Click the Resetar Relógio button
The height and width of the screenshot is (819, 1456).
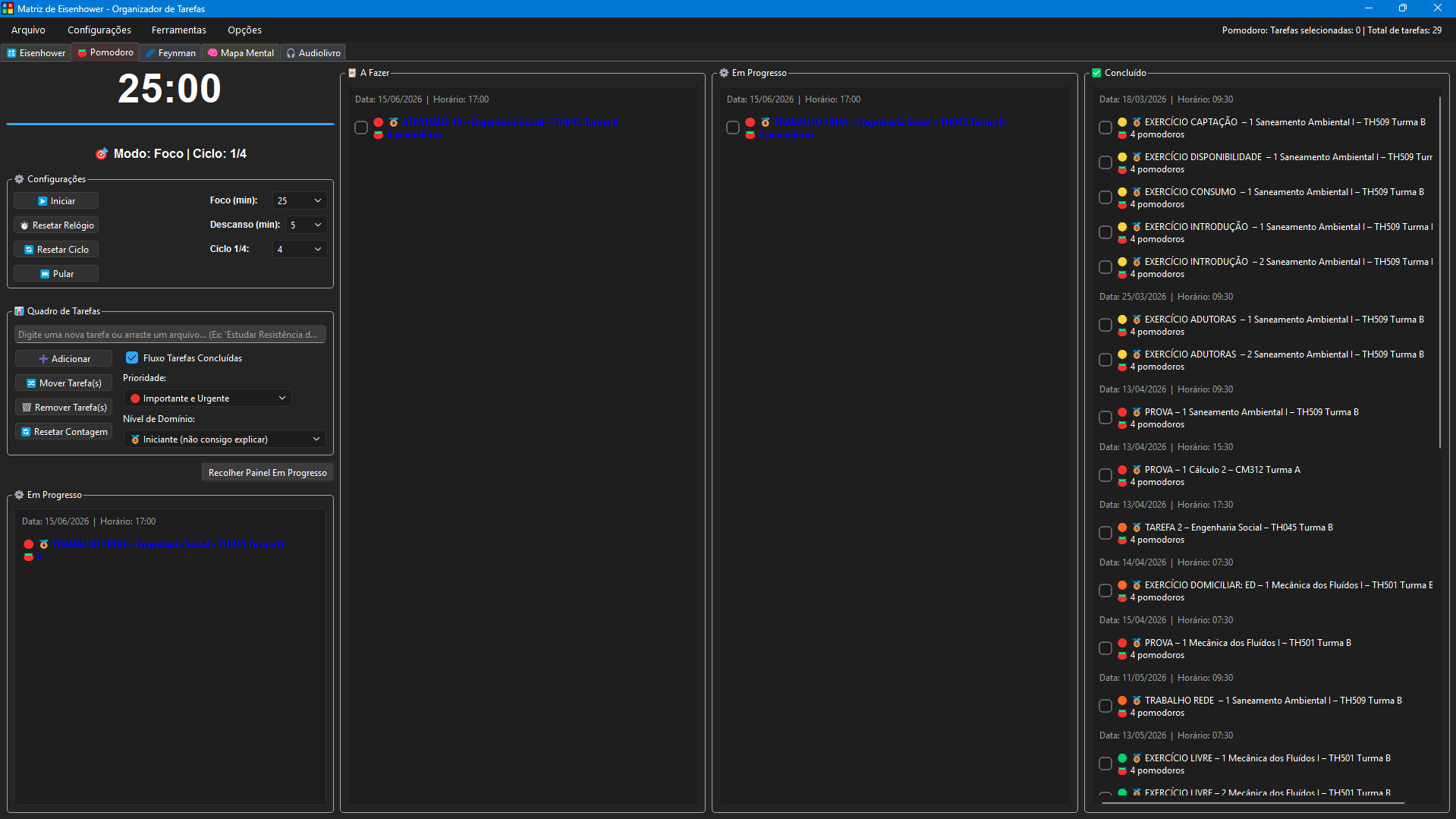tap(56, 225)
